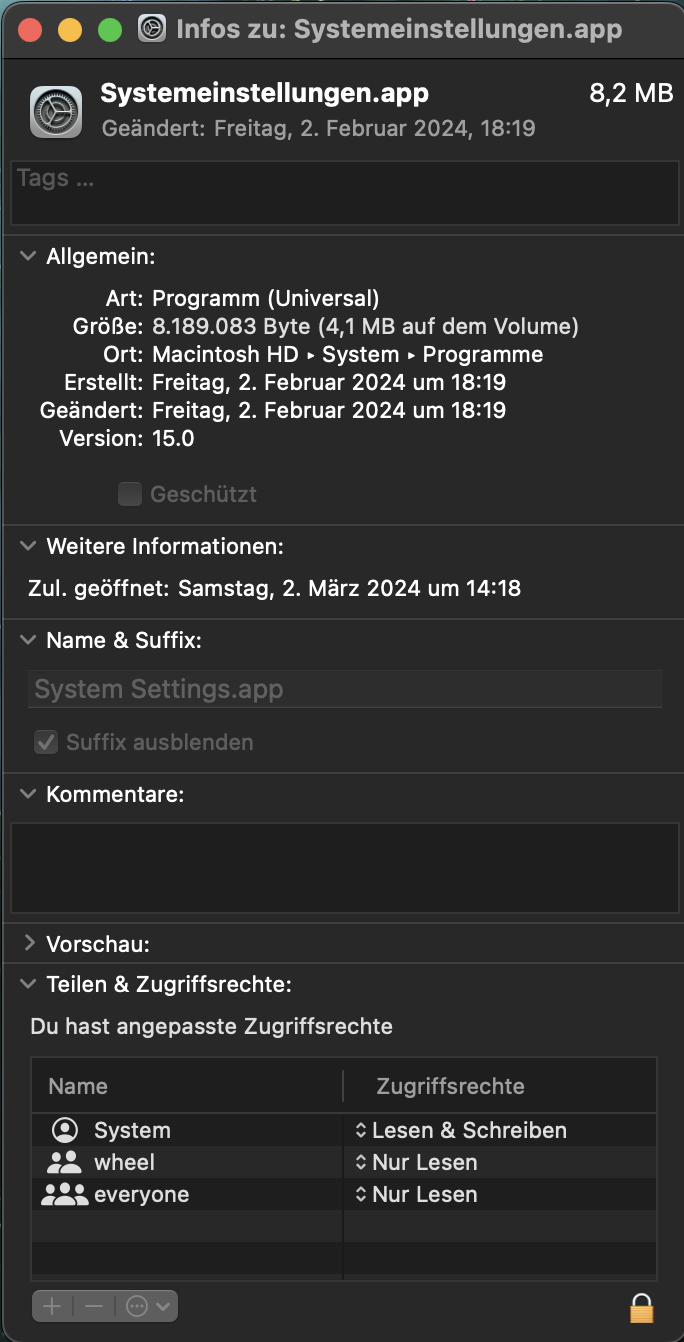Click the Zugriffsrechte column header
The height and width of the screenshot is (1342, 684).
coord(450,1086)
